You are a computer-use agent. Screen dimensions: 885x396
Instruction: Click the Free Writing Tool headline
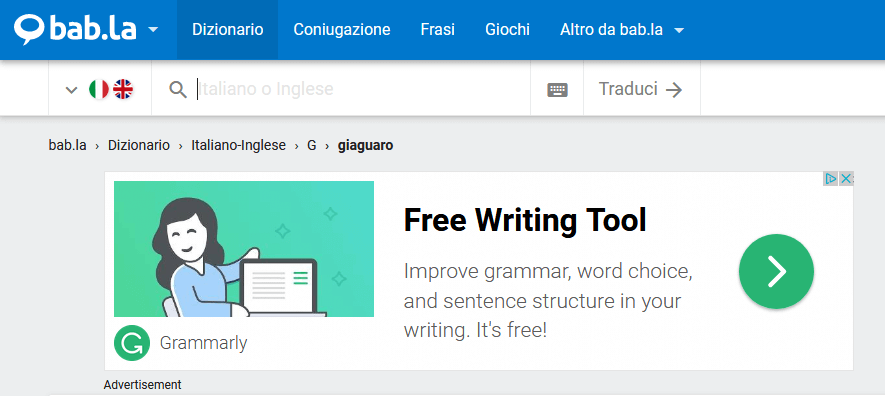pos(524,220)
